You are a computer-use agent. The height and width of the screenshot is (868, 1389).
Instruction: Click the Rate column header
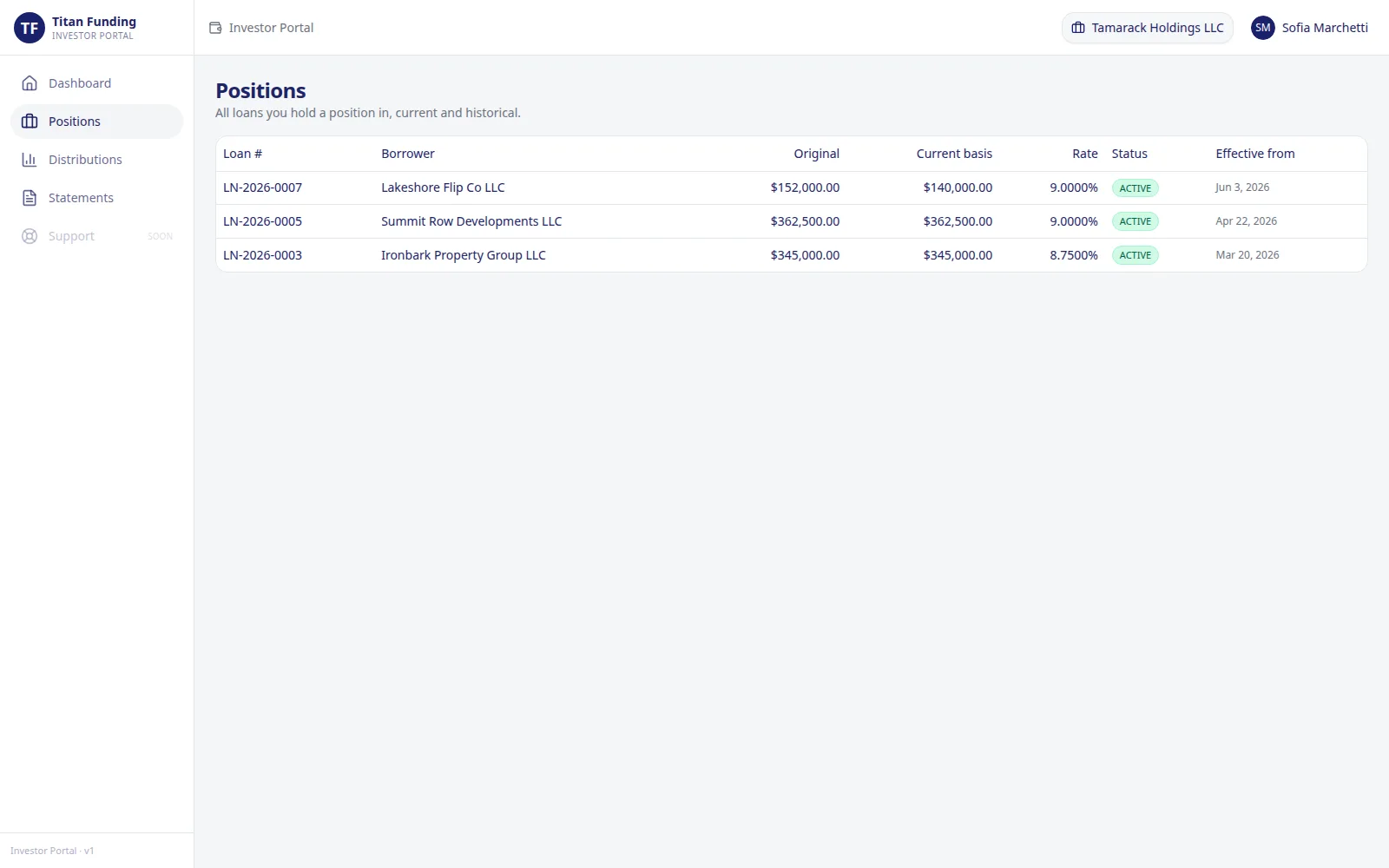(x=1085, y=154)
